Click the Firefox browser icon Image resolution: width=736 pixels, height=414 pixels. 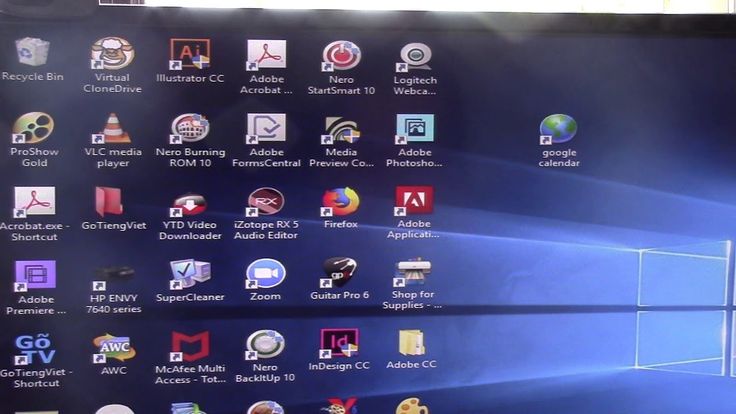pos(341,201)
